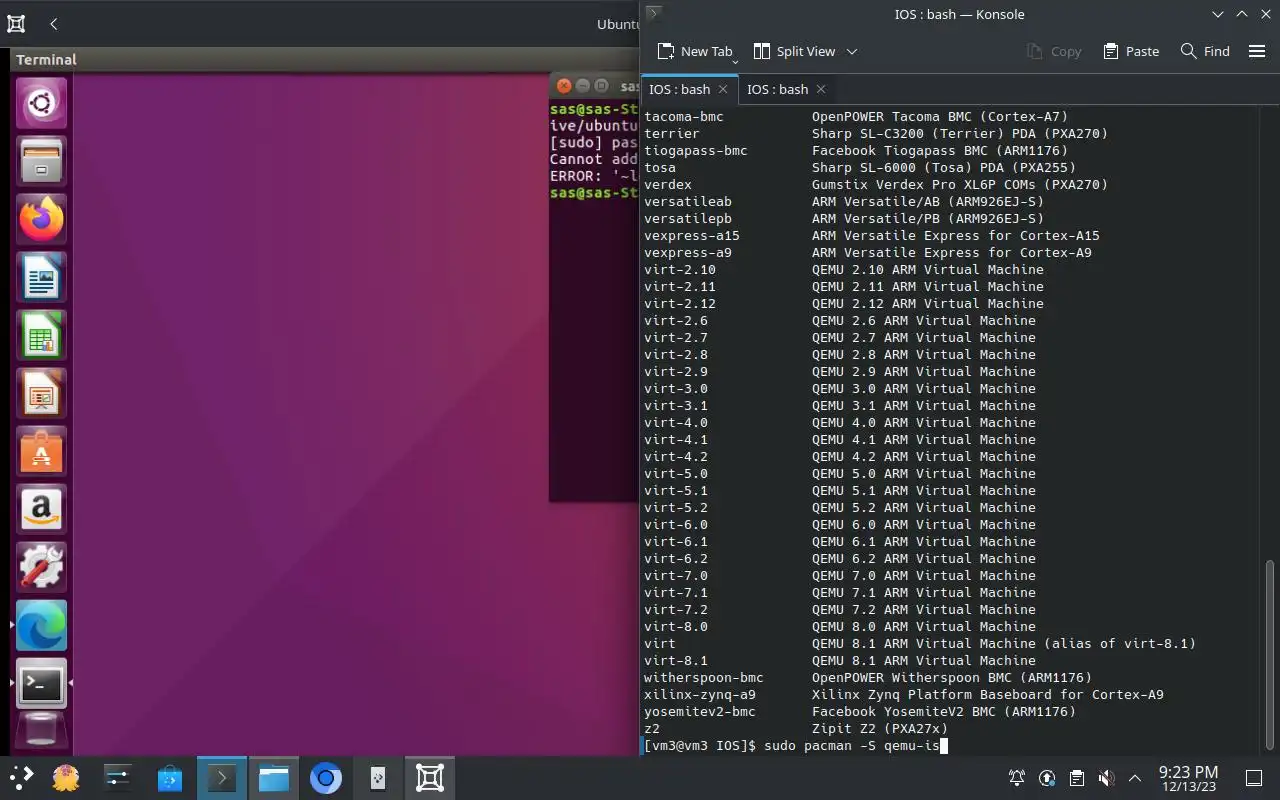Open System Settings from KDE taskbar
This screenshot has height=800, width=1280.
(118, 778)
